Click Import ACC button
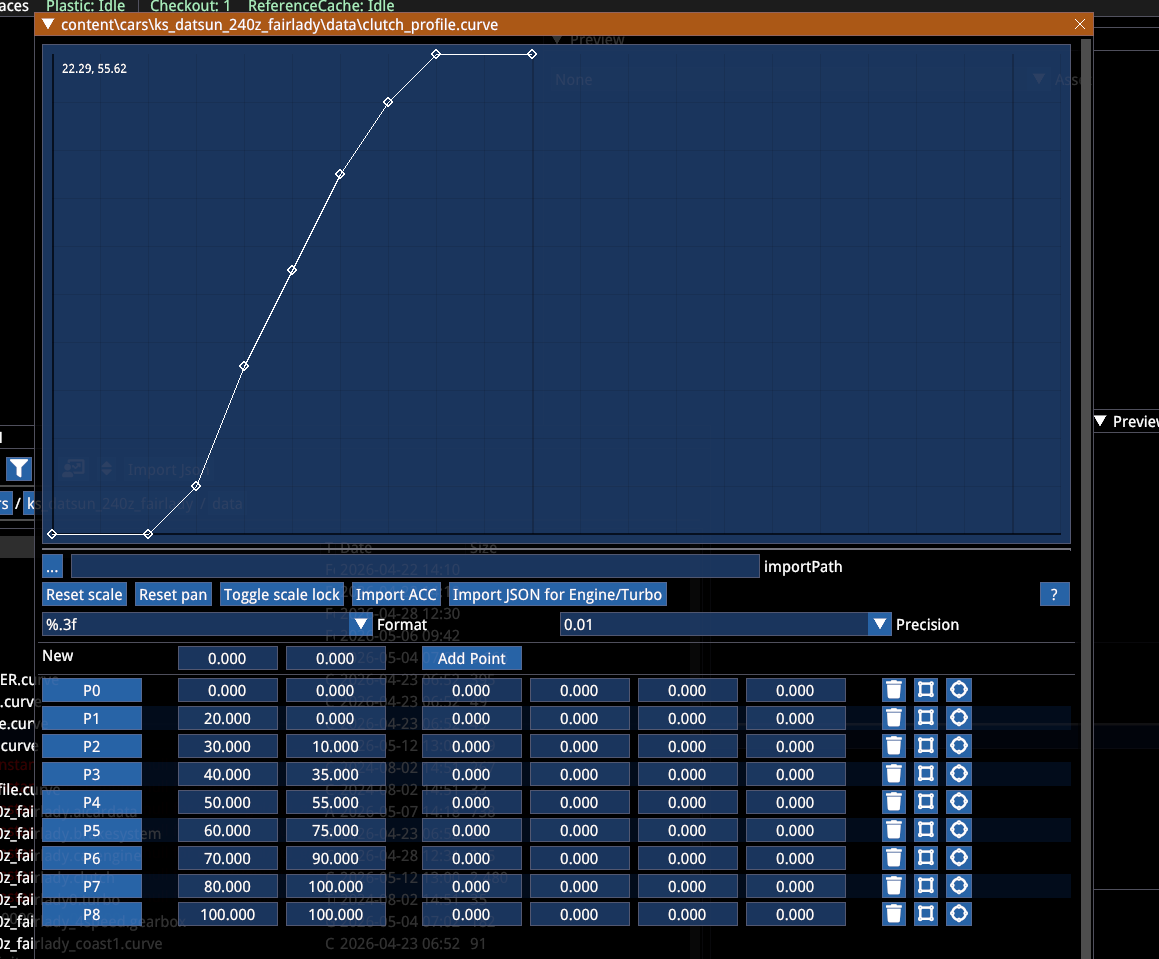Image resolution: width=1159 pixels, height=959 pixels. click(x=396, y=594)
